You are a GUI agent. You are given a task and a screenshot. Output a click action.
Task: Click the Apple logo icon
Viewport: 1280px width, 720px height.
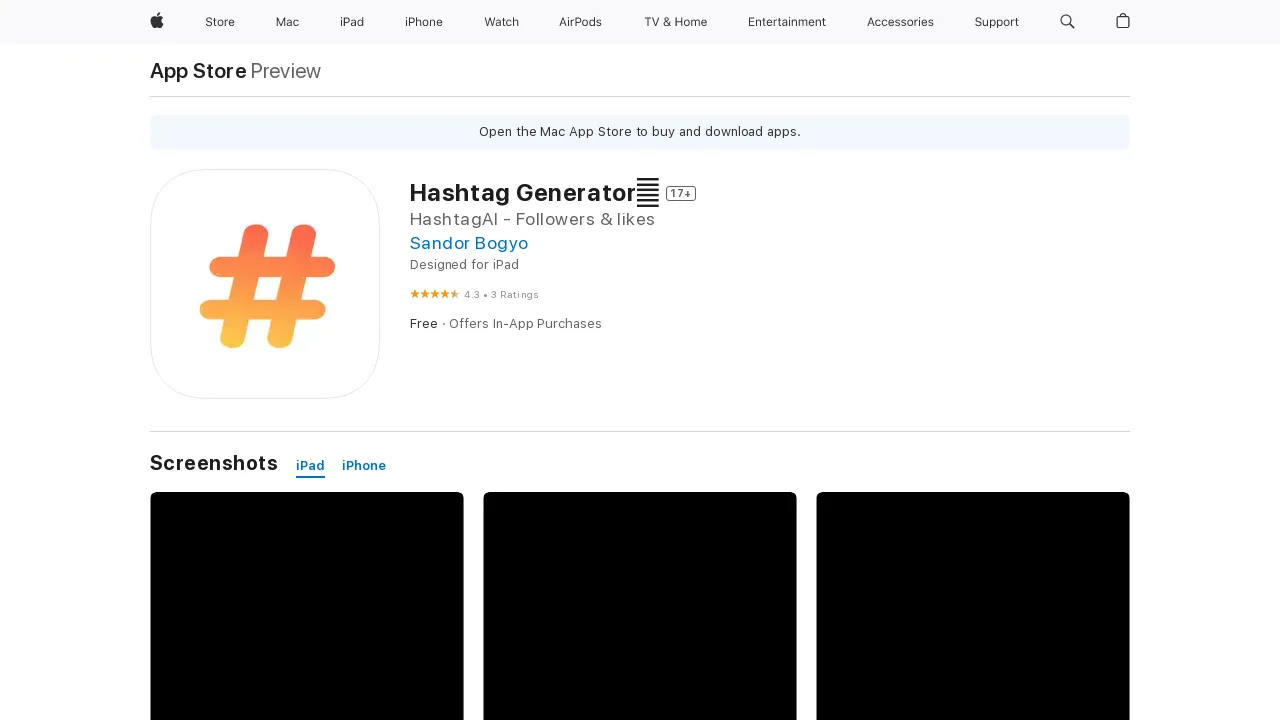pyautogui.click(x=157, y=21)
